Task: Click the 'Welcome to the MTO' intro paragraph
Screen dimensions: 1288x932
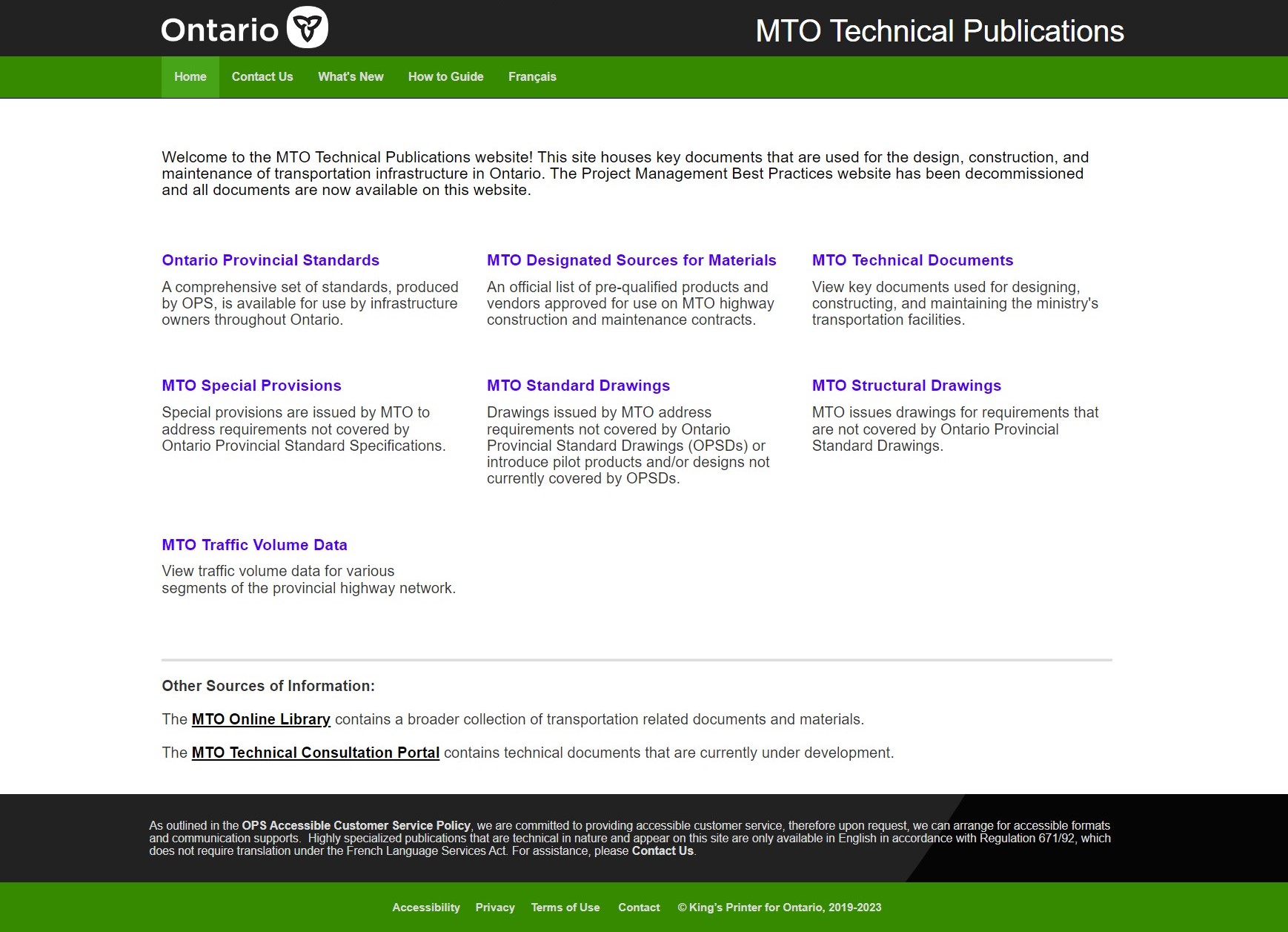Action: (x=625, y=173)
